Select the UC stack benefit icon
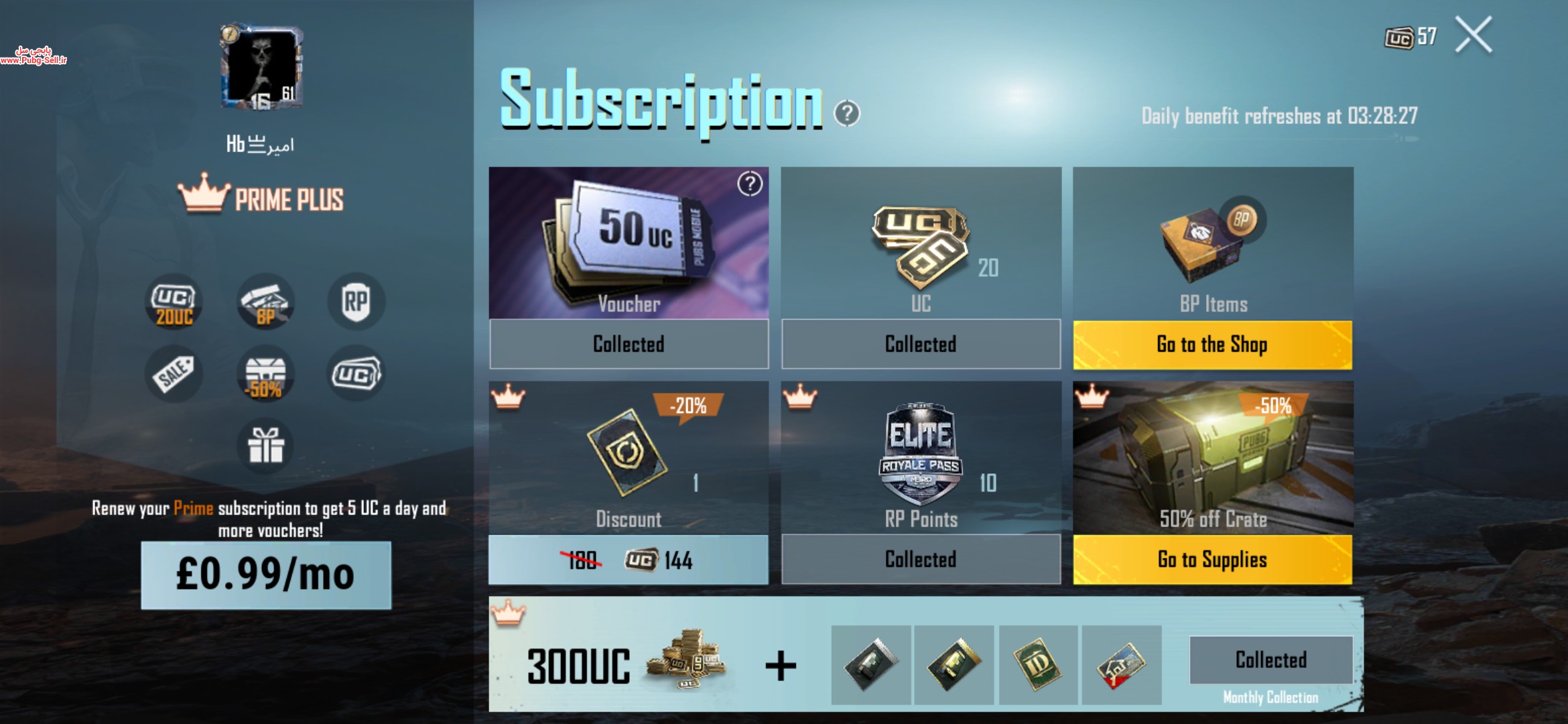Screen dimensions: 1568x724 pos(356,374)
